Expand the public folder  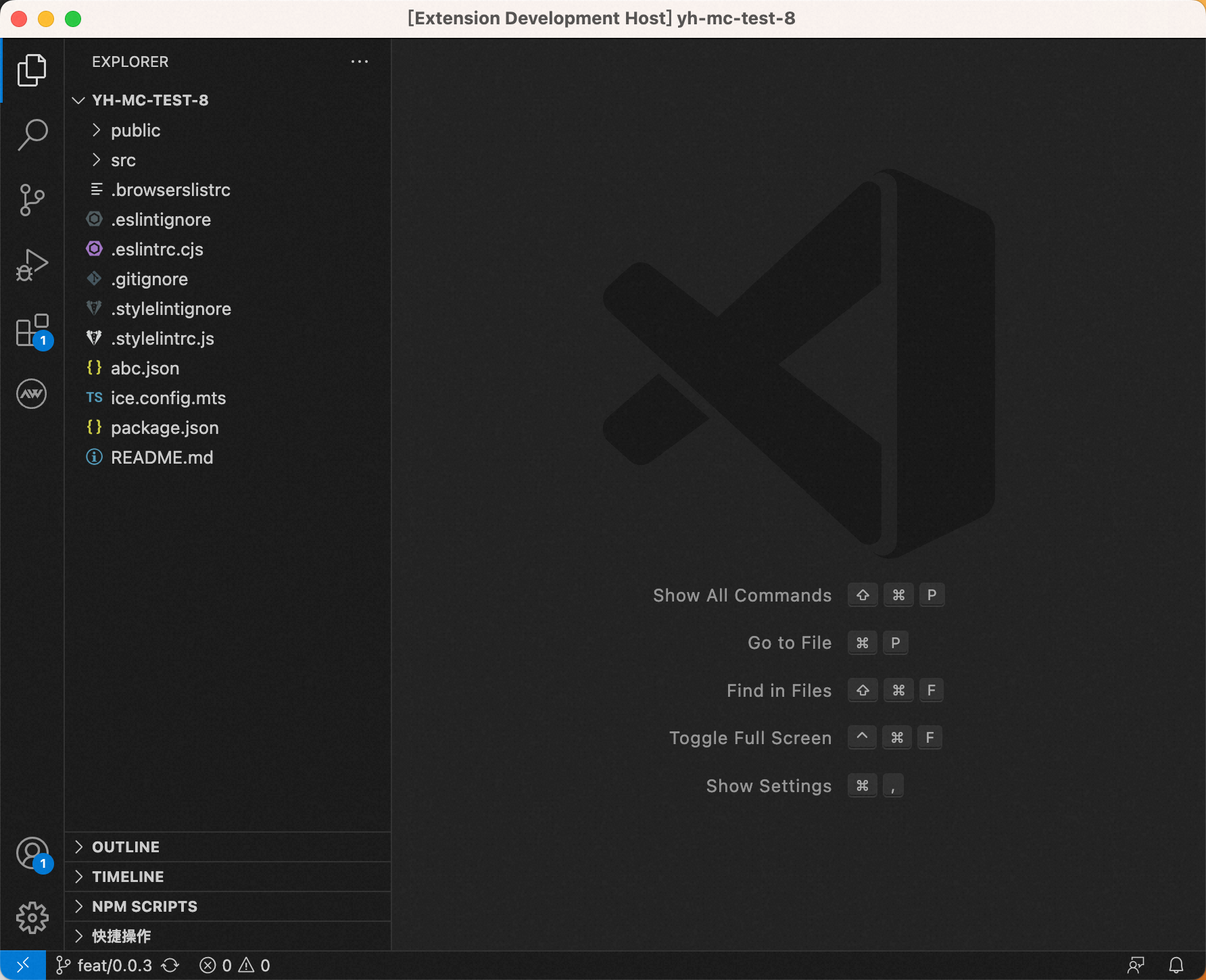pyautogui.click(x=228, y=130)
